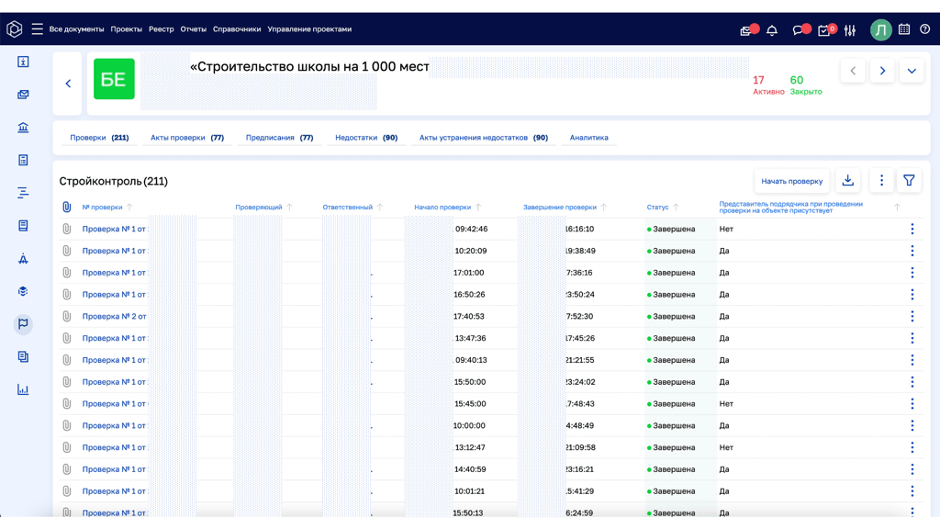Screen dimensions: 941x529
Task: Select the flag icon in left sidebar
Action: 23,324
